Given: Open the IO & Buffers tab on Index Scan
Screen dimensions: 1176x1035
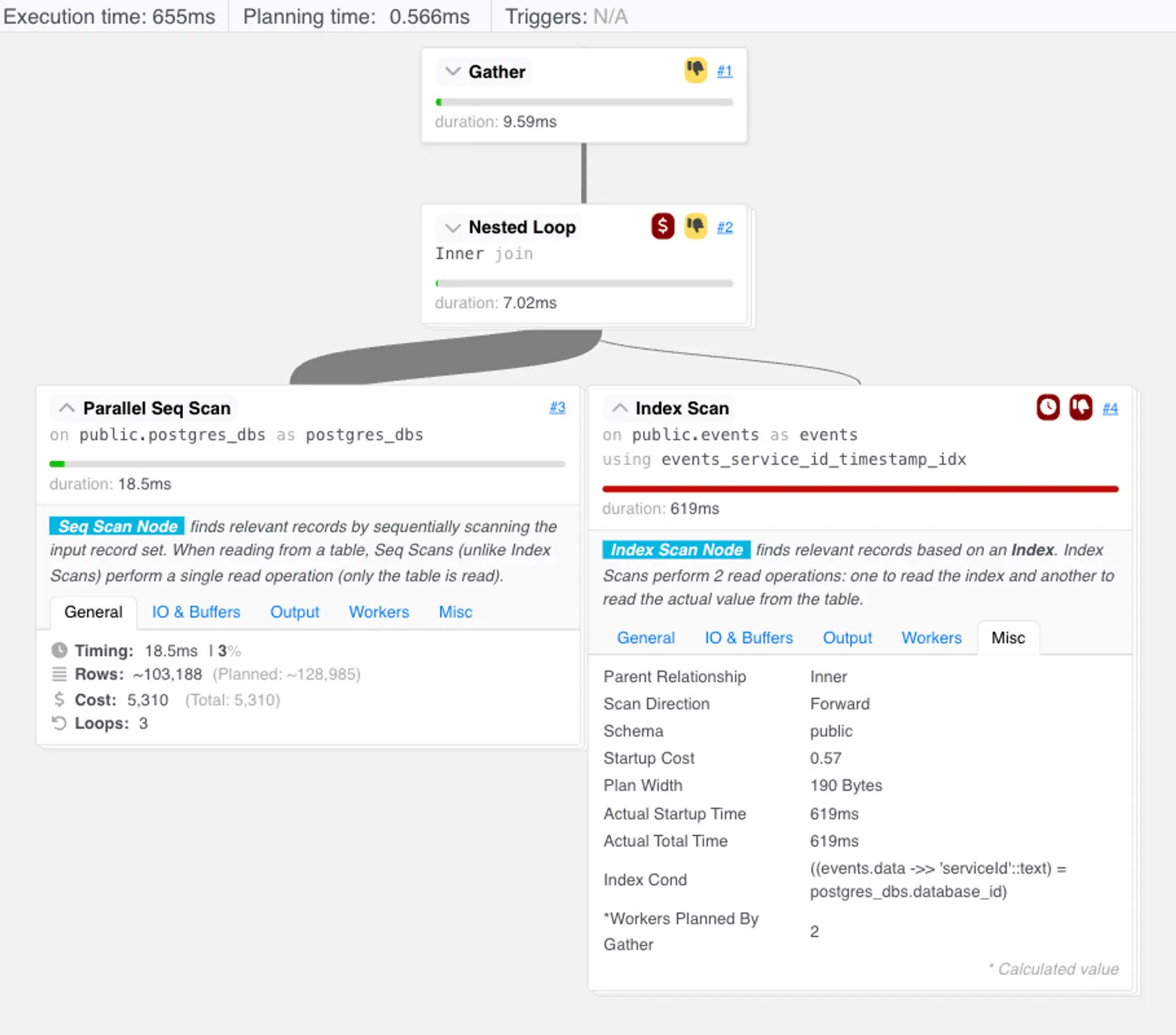Looking at the screenshot, I should pyautogui.click(x=749, y=638).
